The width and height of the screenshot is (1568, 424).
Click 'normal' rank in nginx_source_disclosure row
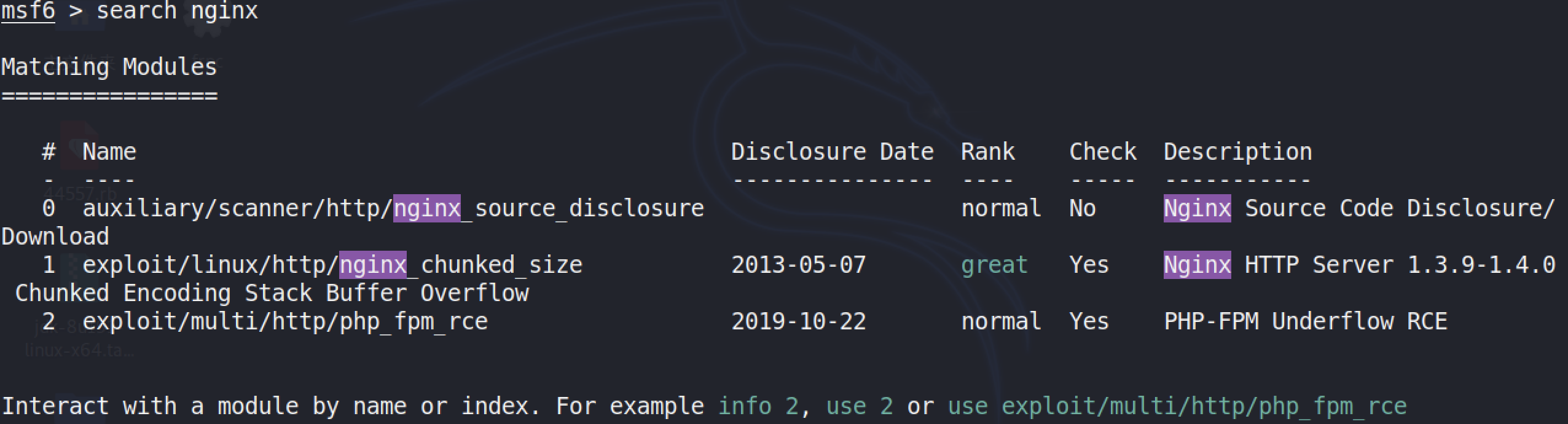[1002, 208]
